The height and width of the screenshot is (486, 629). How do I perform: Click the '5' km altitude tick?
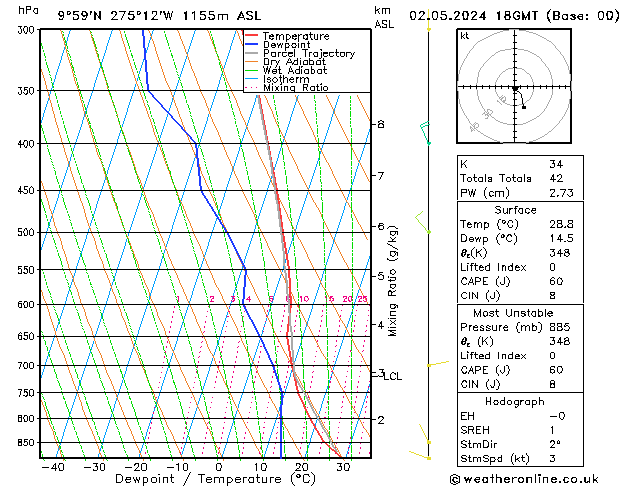(381, 276)
